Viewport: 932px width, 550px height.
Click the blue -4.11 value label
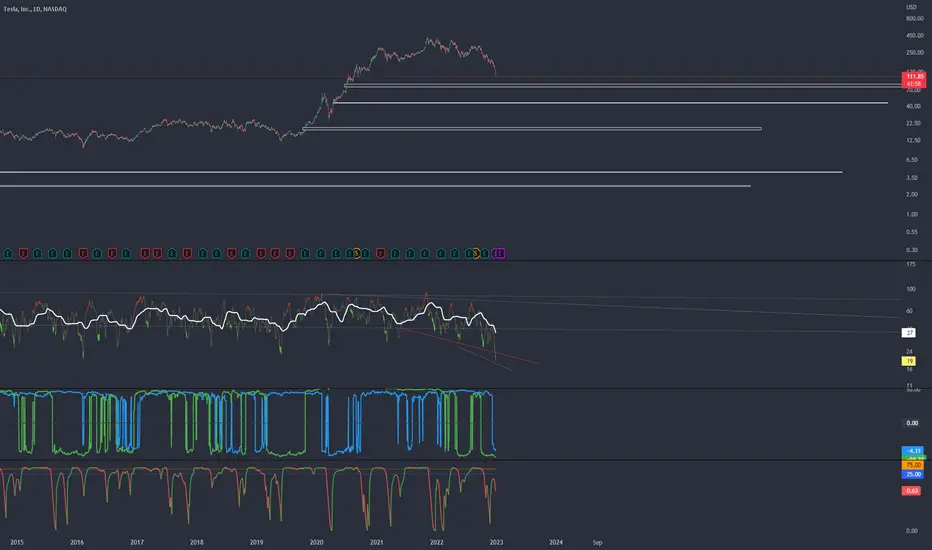[x=912, y=451]
